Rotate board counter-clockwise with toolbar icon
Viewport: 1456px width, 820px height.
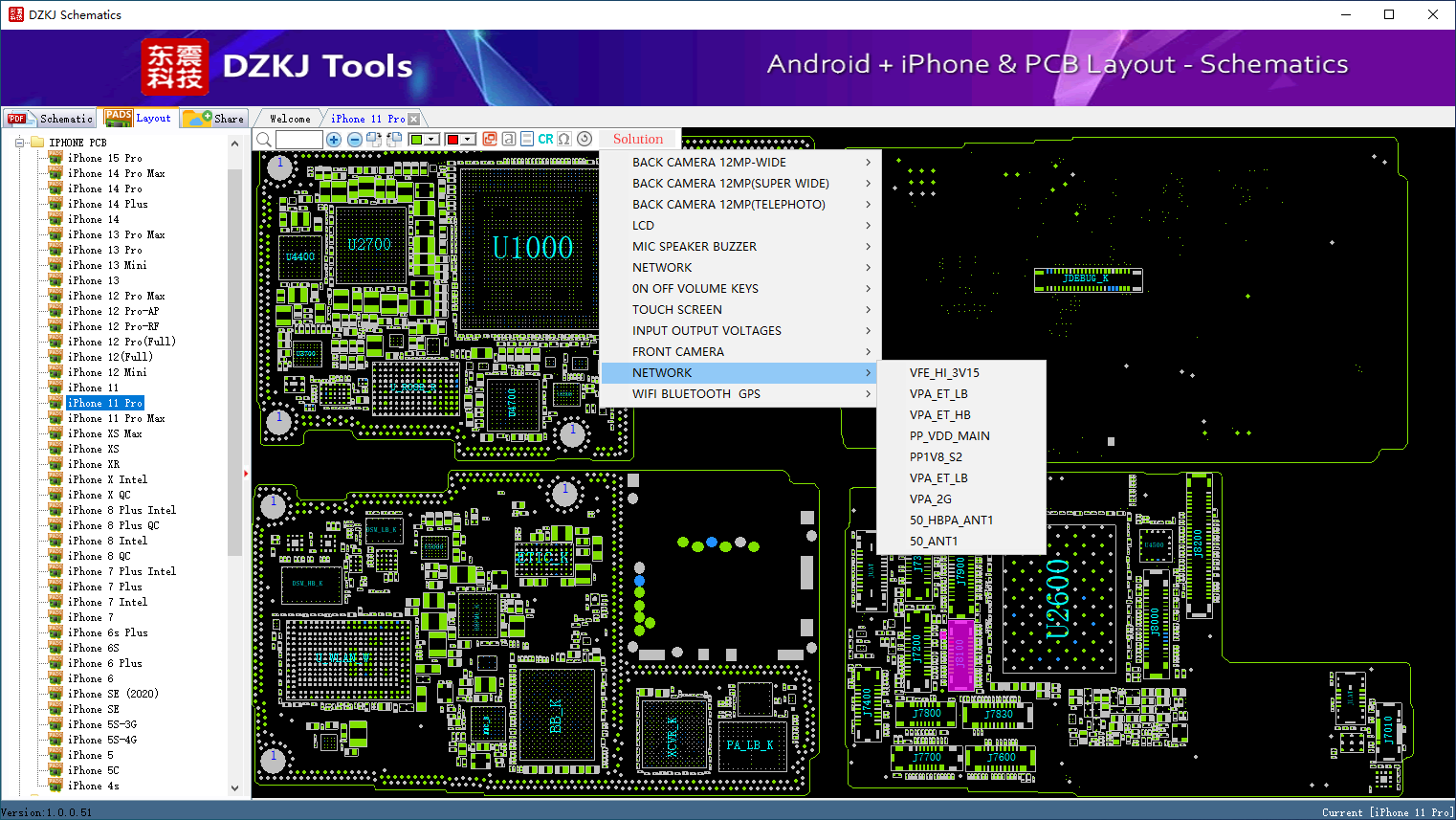[393, 140]
